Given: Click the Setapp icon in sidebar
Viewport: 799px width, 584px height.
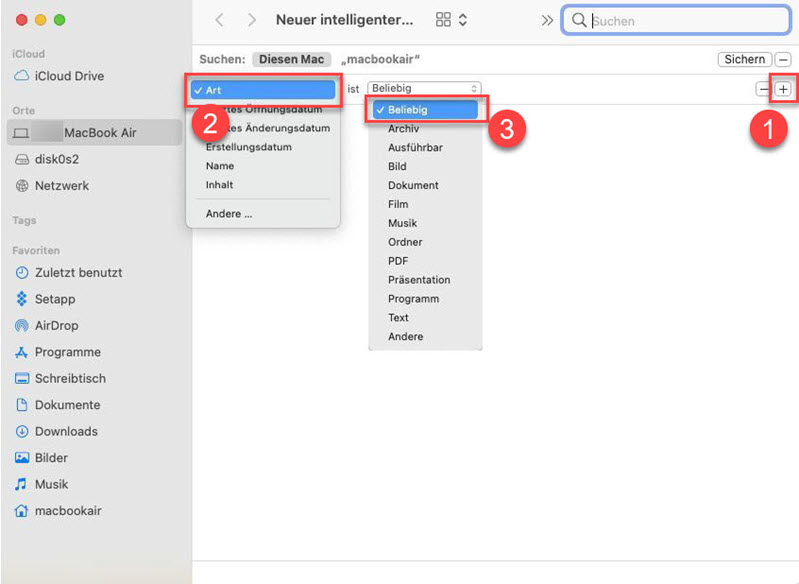Looking at the screenshot, I should click(x=22, y=299).
